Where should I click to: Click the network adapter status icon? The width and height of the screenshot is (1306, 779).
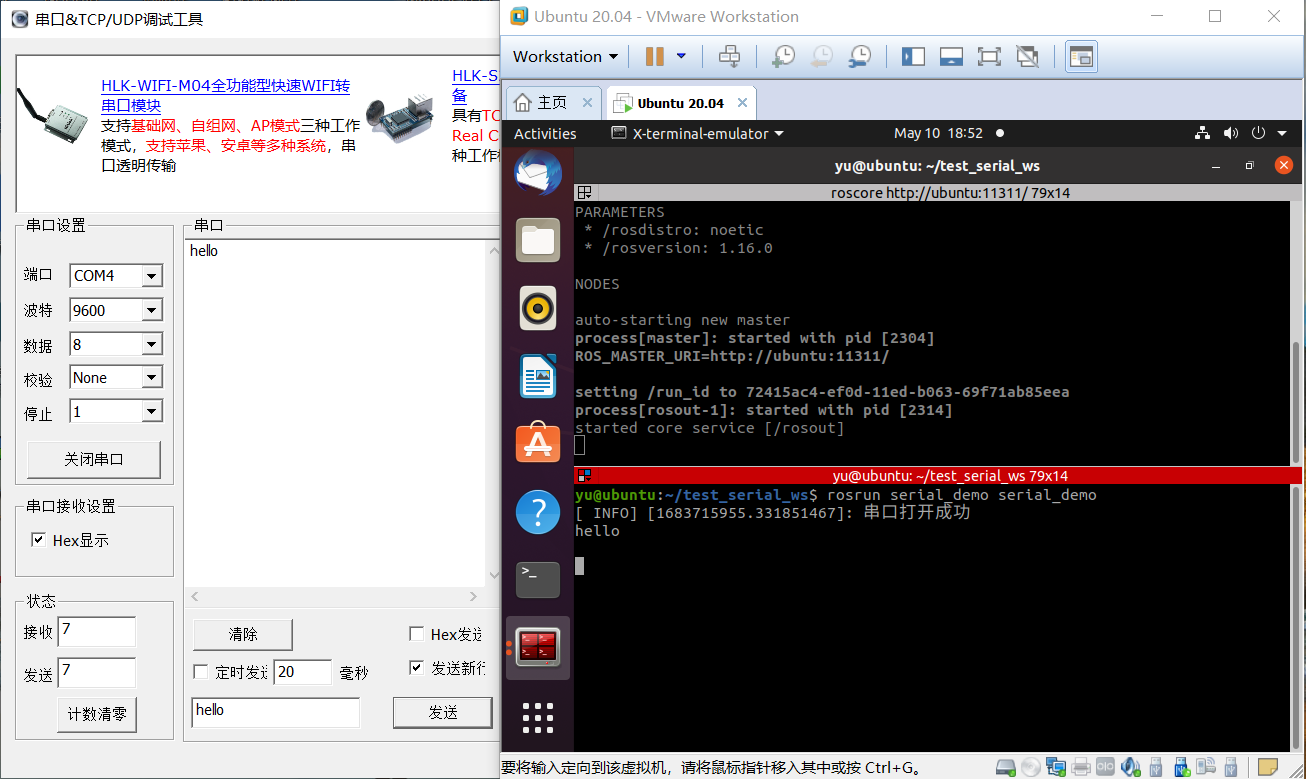coord(1056,767)
